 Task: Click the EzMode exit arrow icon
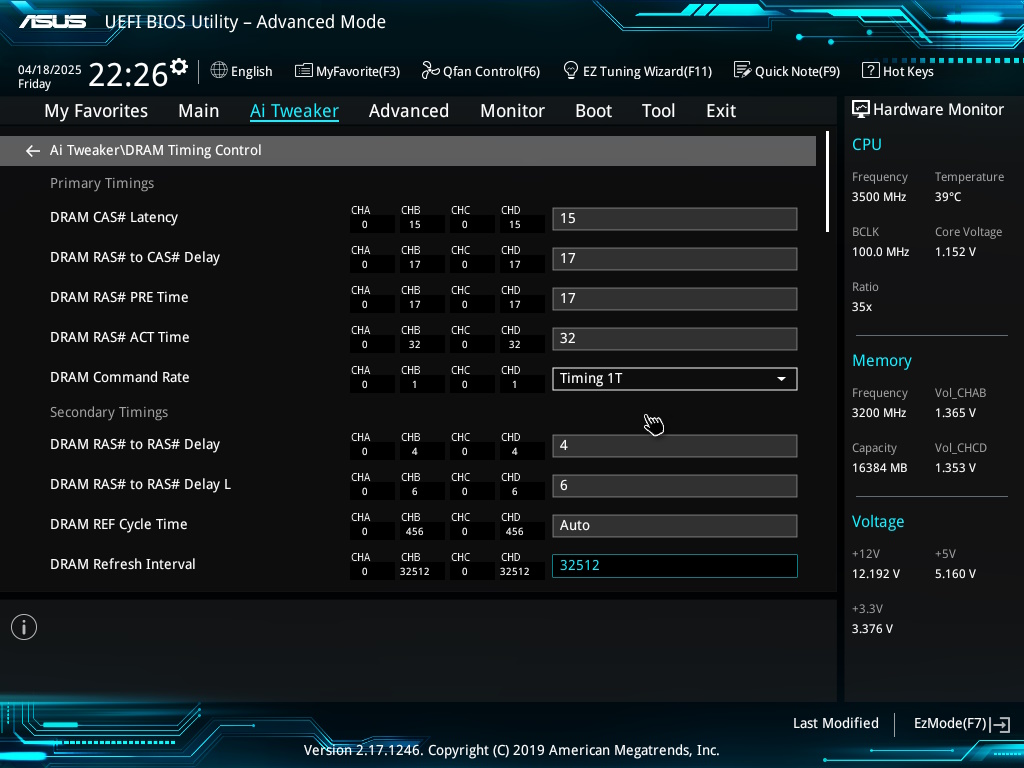coord(1000,724)
